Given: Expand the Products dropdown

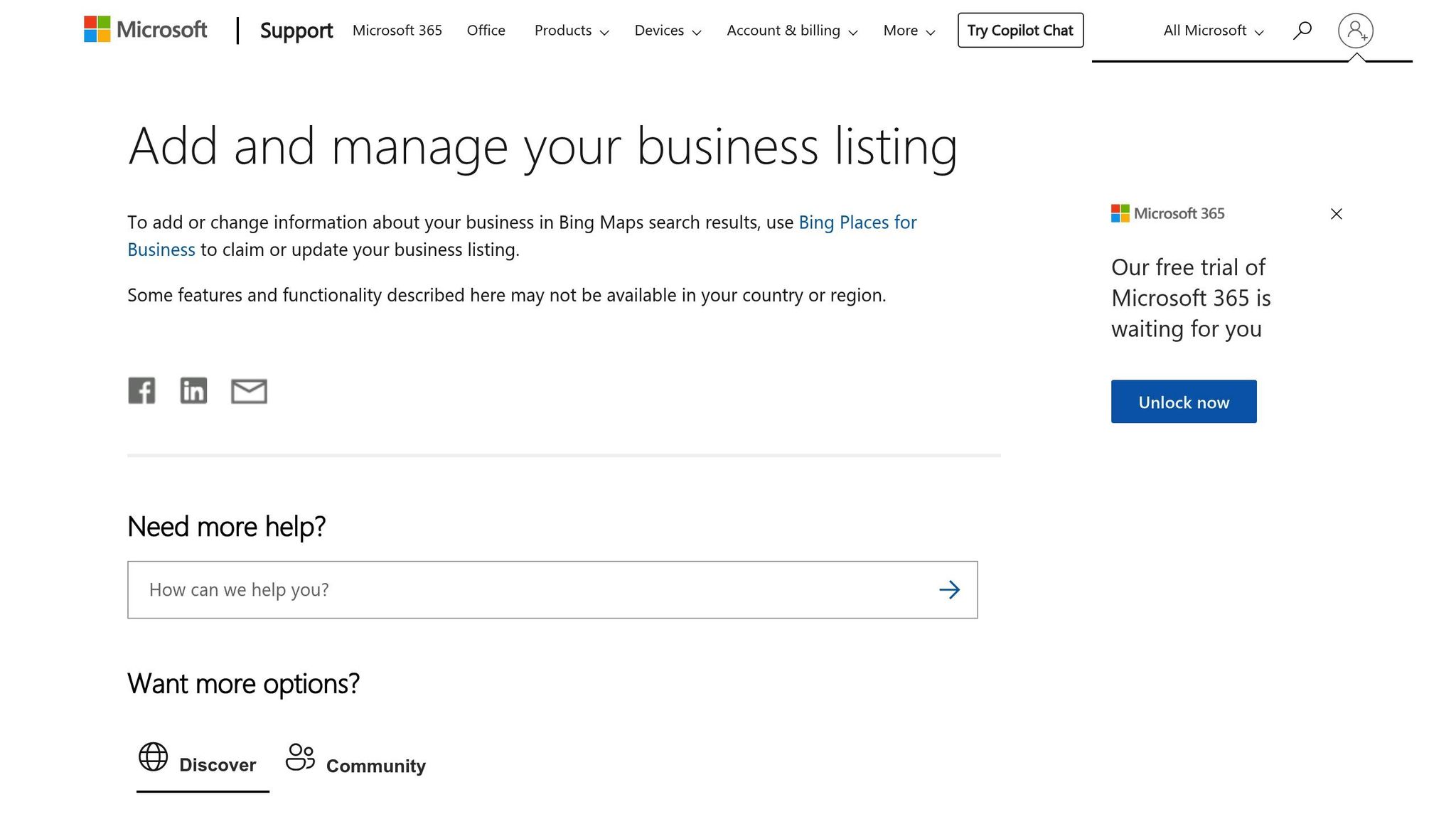Looking at the screenshot, I should (571, 31).
